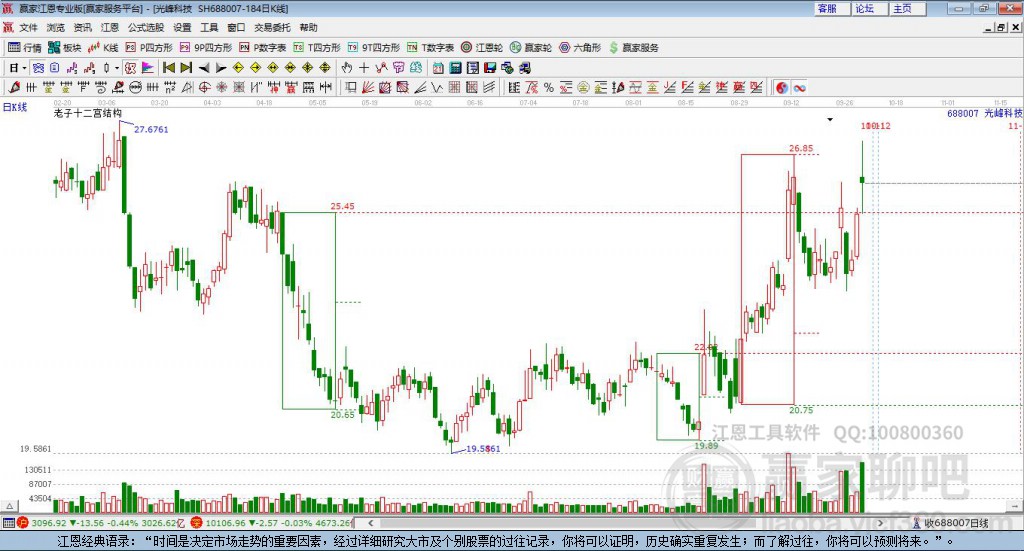Click small black triangle above chart
The width and height of the screenshot is (1024, 551).
tap(830, 119)
